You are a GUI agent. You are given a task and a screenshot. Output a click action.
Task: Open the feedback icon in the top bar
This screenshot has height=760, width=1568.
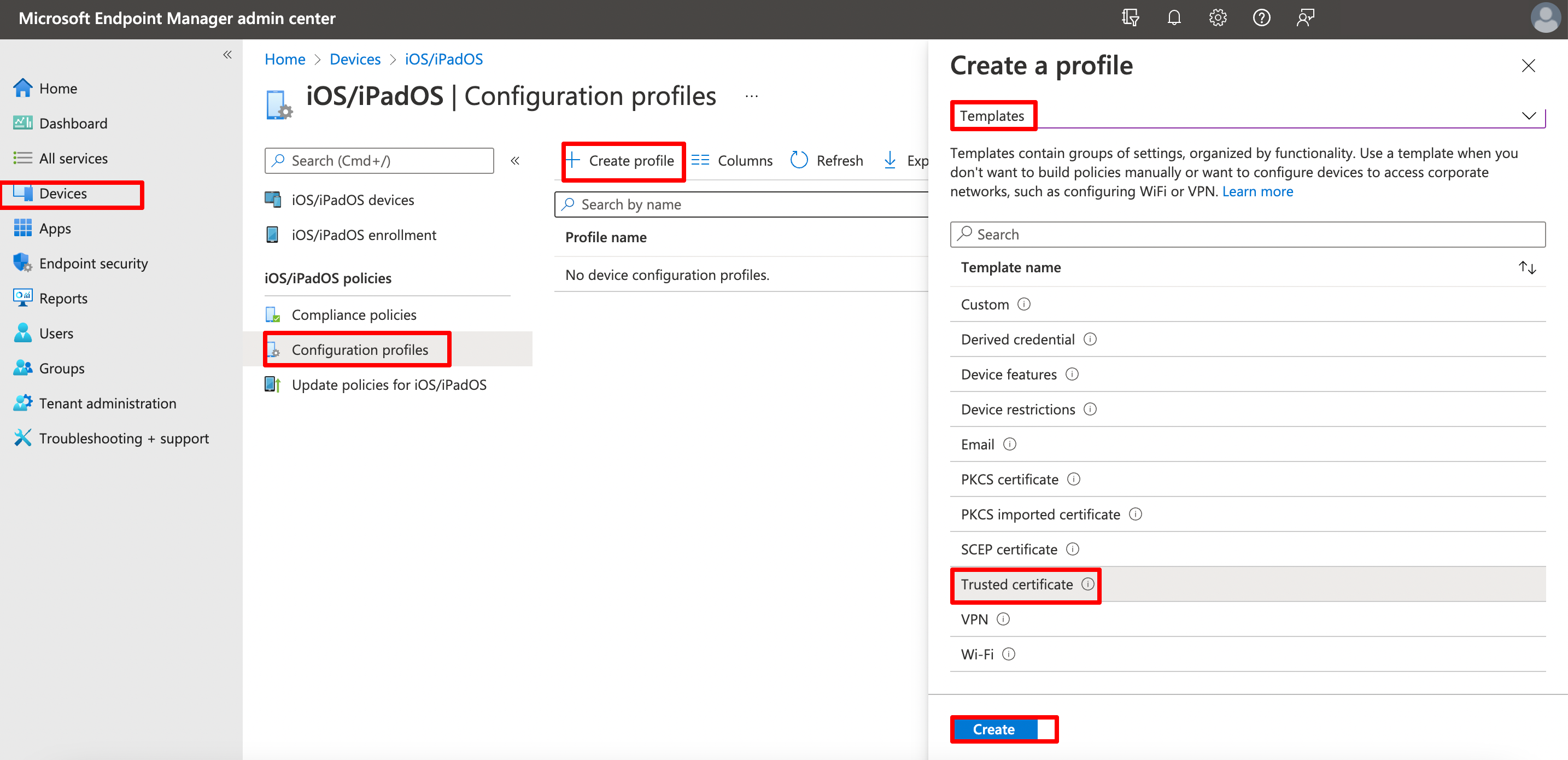[x=1305, y=17]
